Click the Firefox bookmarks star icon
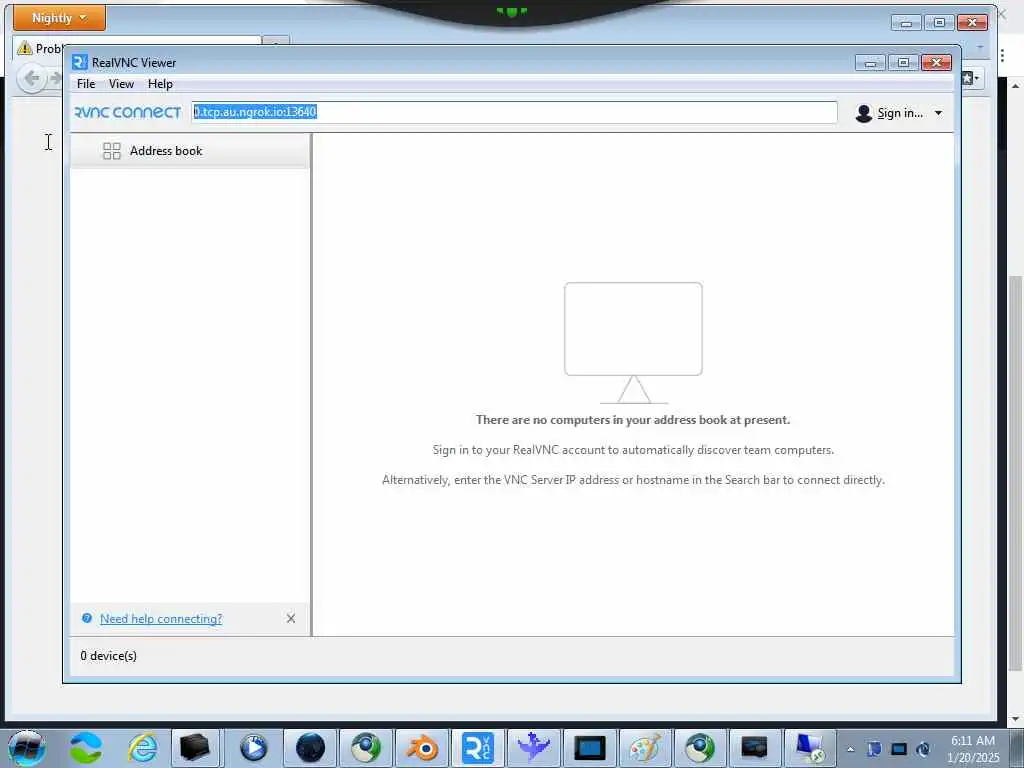Screen dimensions: 1024x768 click(x=969, y=78)
